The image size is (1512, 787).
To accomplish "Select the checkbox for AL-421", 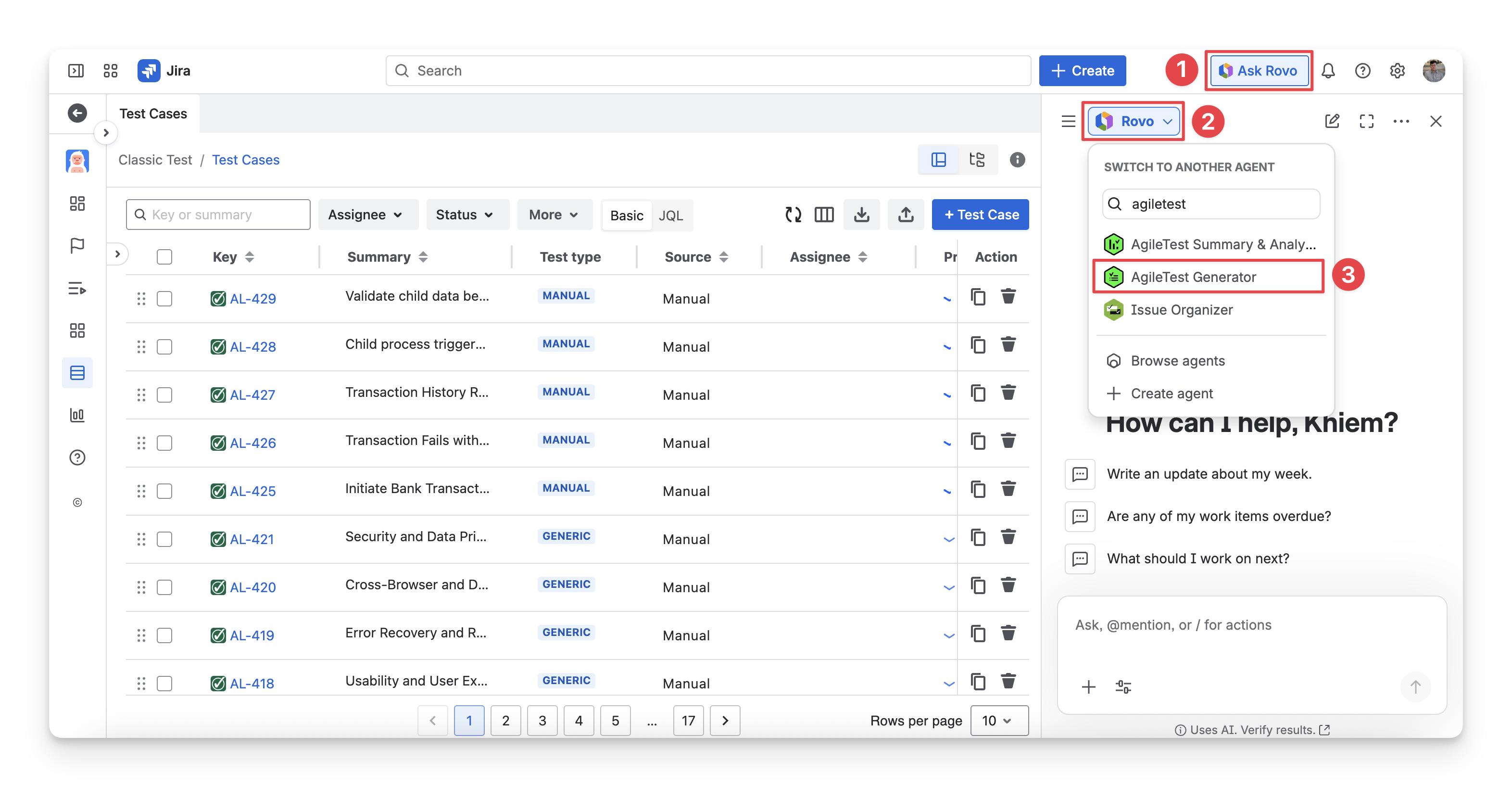I will 164,539.
